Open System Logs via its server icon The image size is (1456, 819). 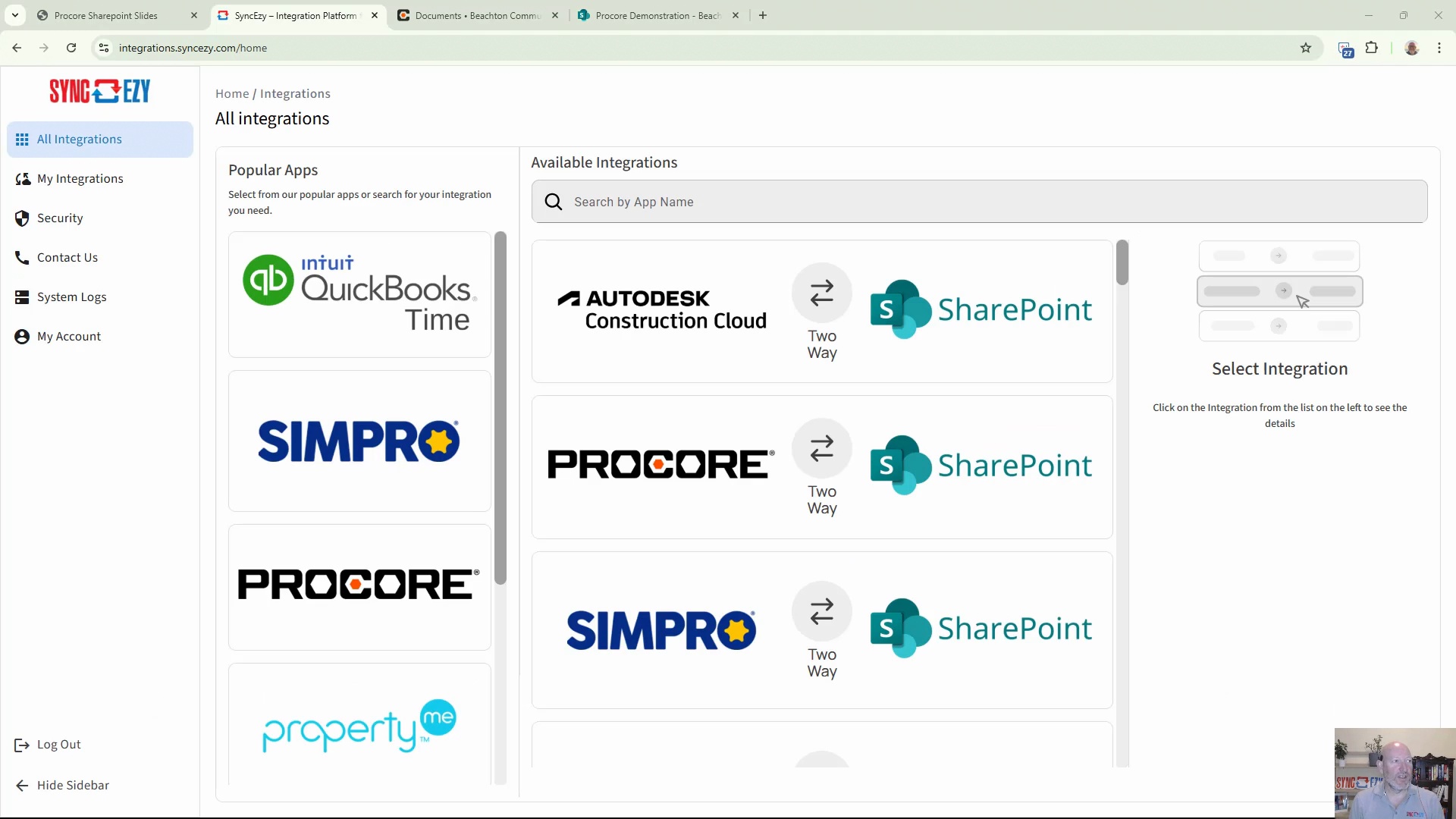coord(22,297)
